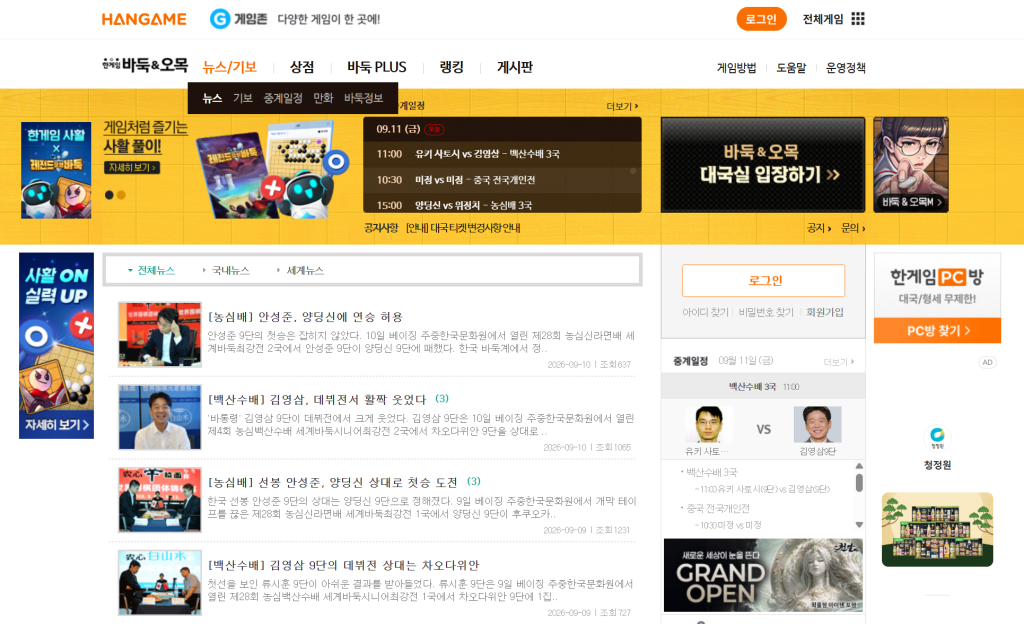This screenshot has width=1024, height=624.
Task: Select 기보 in the submenu
Action: (x=243, y=98)
